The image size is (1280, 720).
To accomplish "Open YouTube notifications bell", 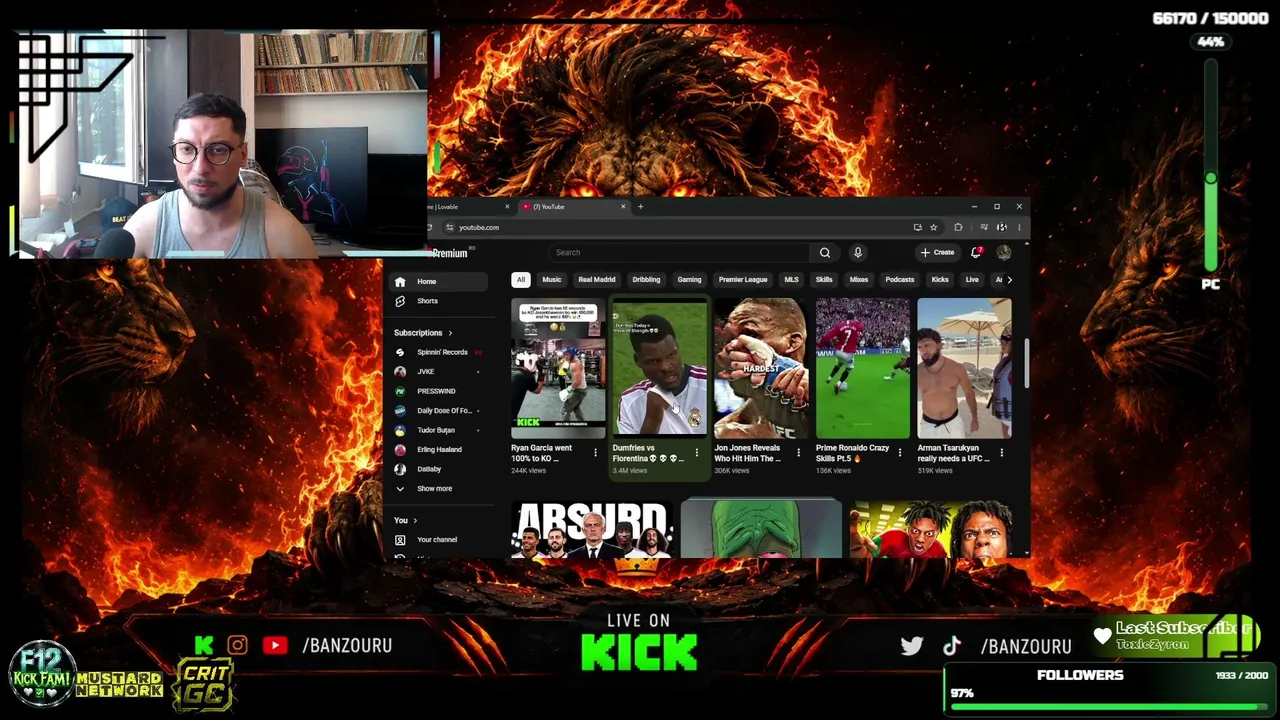I will point(976,252).
